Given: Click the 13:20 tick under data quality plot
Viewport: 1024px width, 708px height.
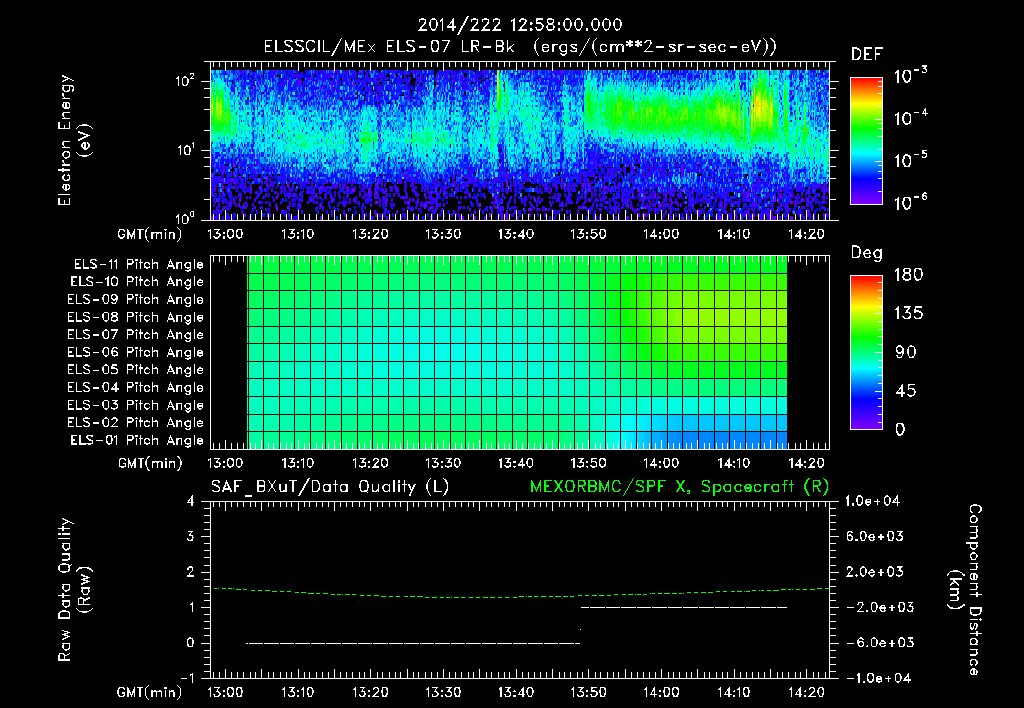Looking at the screenshot, I should (x=370, y=692).
